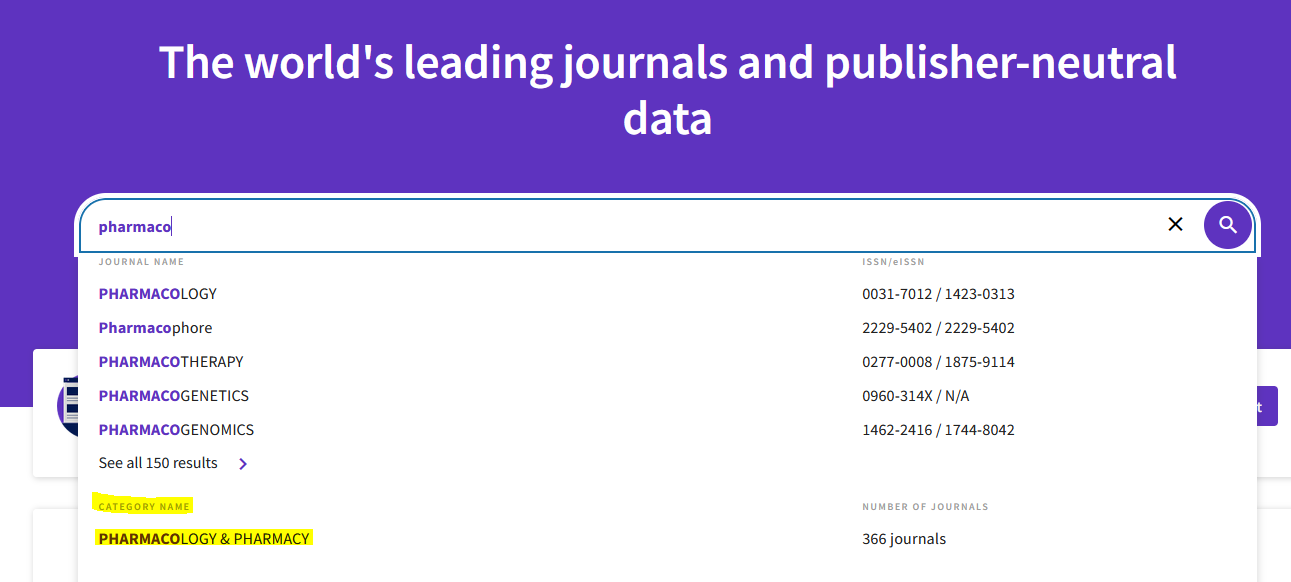The height and width of the screenshot is (582, 1291).
Task: Select the PHARMACOGENETICS journal entry
Action: (174, 396)
